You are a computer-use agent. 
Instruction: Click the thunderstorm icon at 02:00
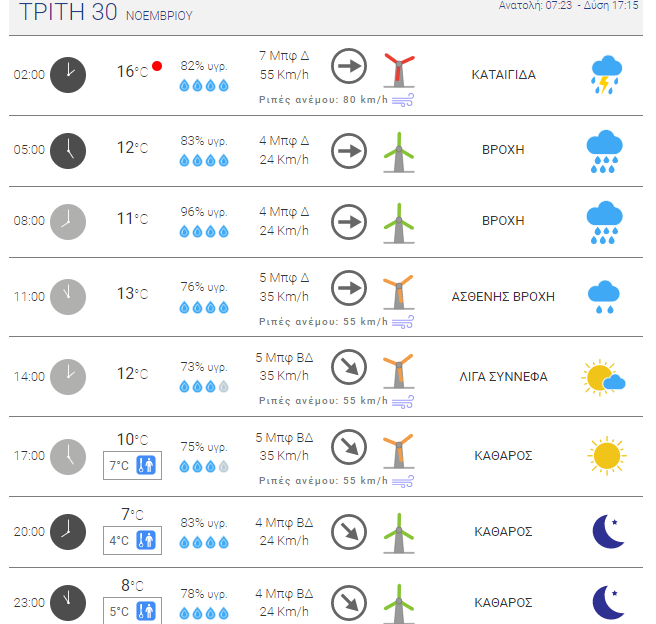pos(606,75)
